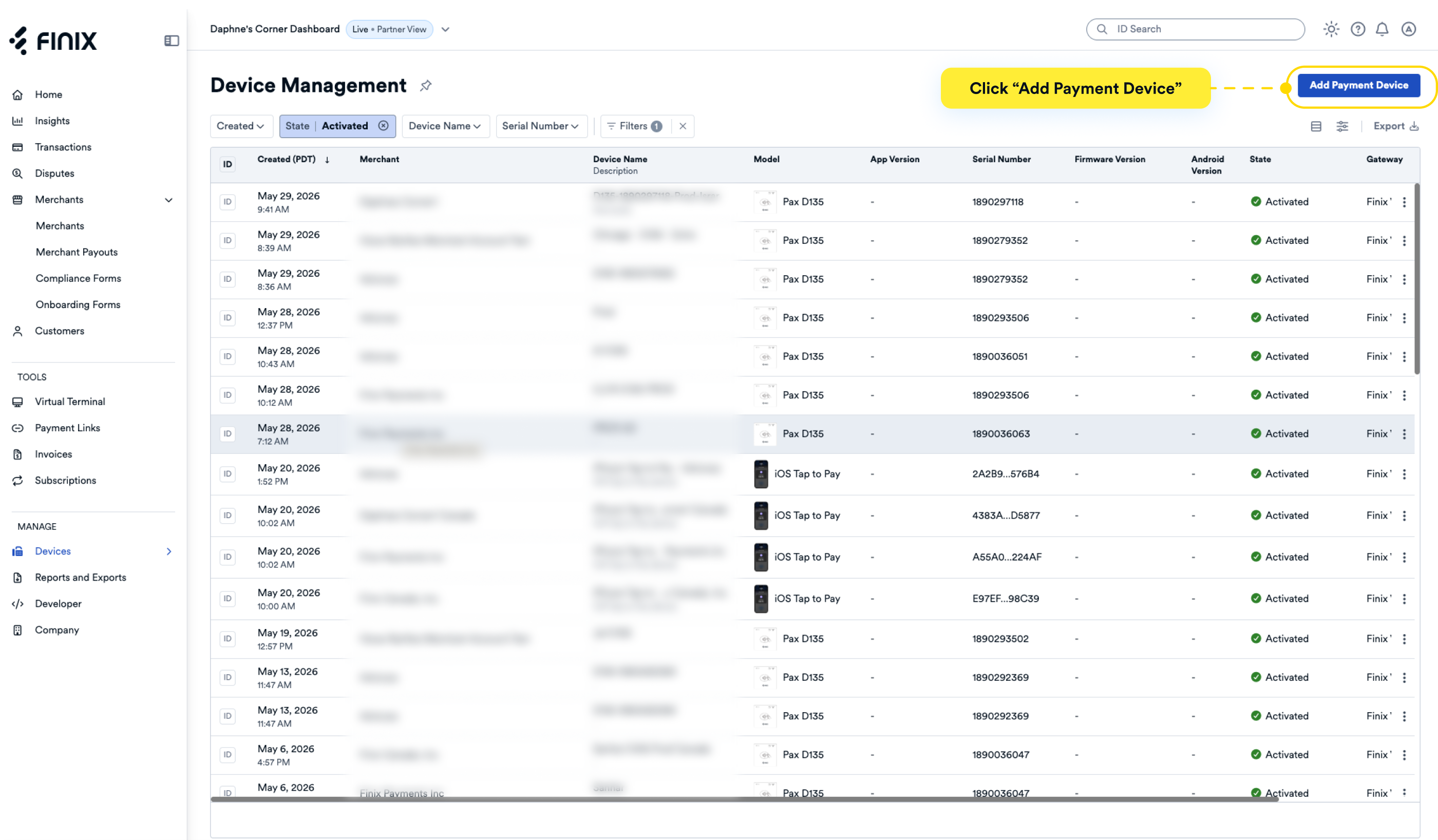Open the Filters menu

pyautogui.click(x=635, y=126)
